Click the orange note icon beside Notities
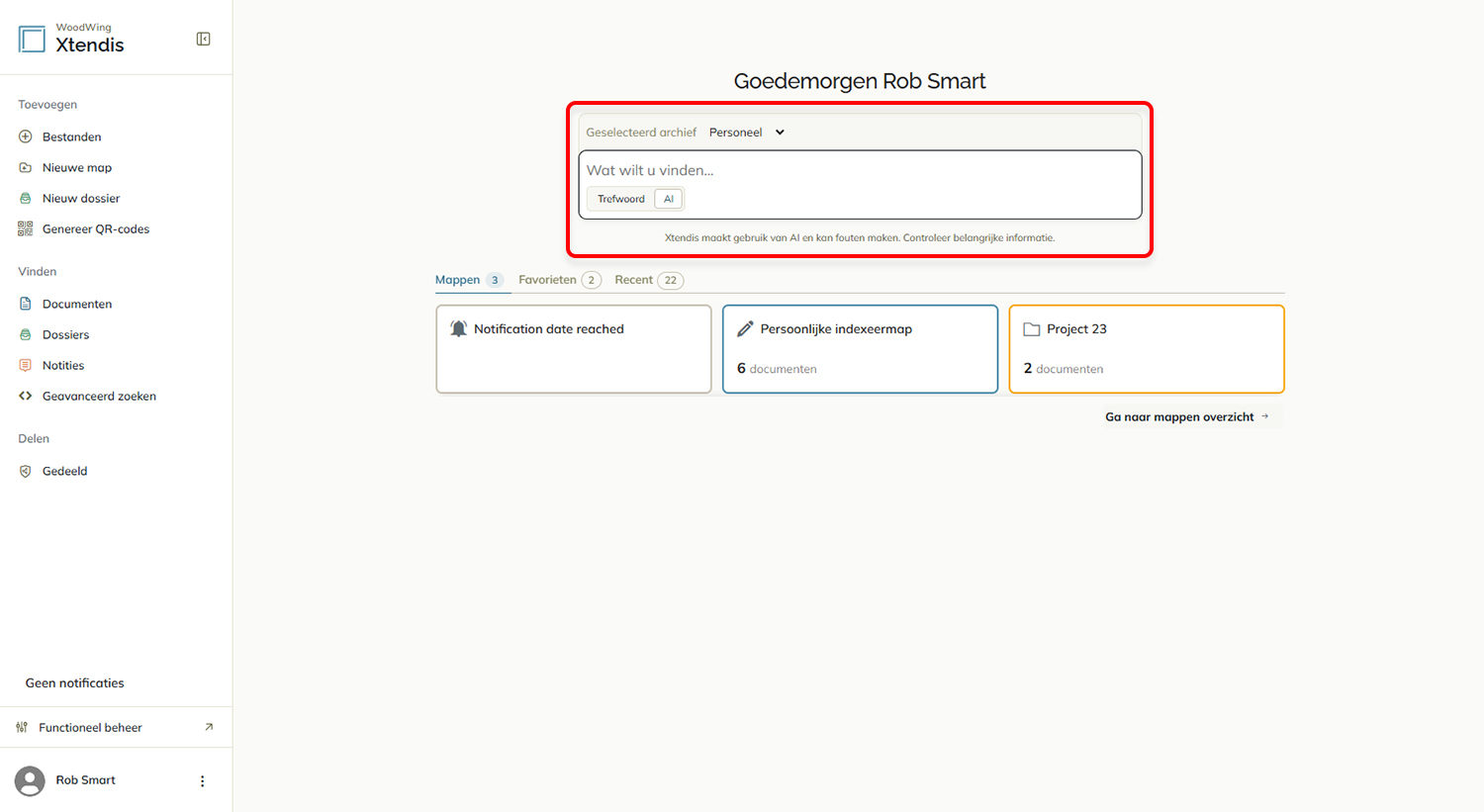The height and width of the screenshot is (812, 1484). click(26, 365)
